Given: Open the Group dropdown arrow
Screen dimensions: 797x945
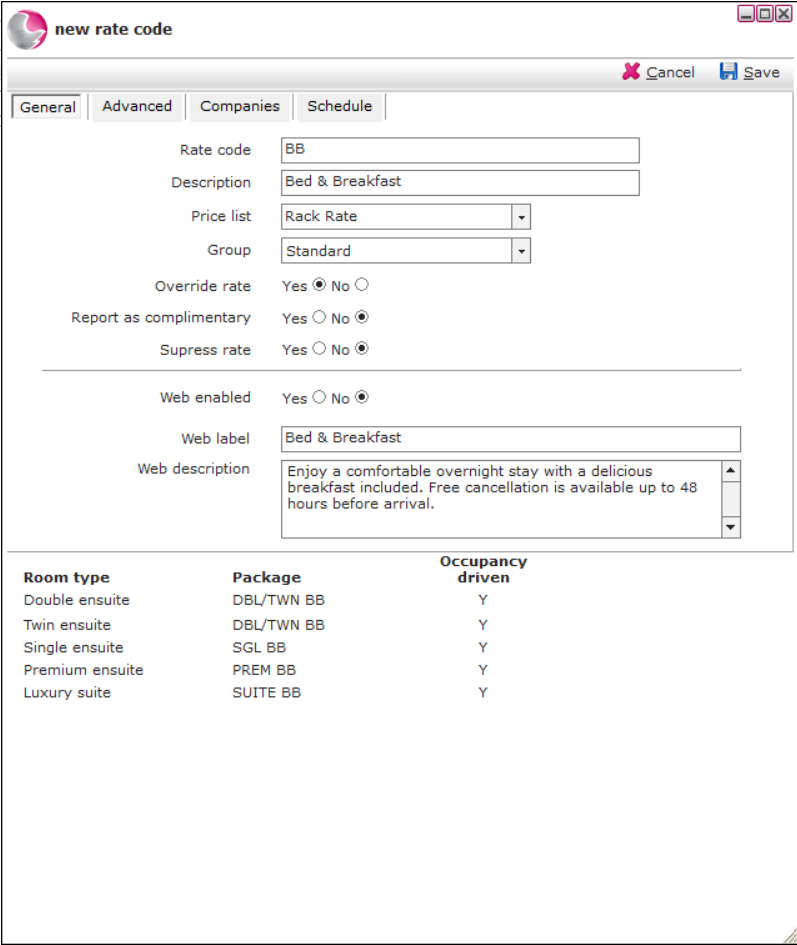Looking at the screenshot, I should pos(521,251).
